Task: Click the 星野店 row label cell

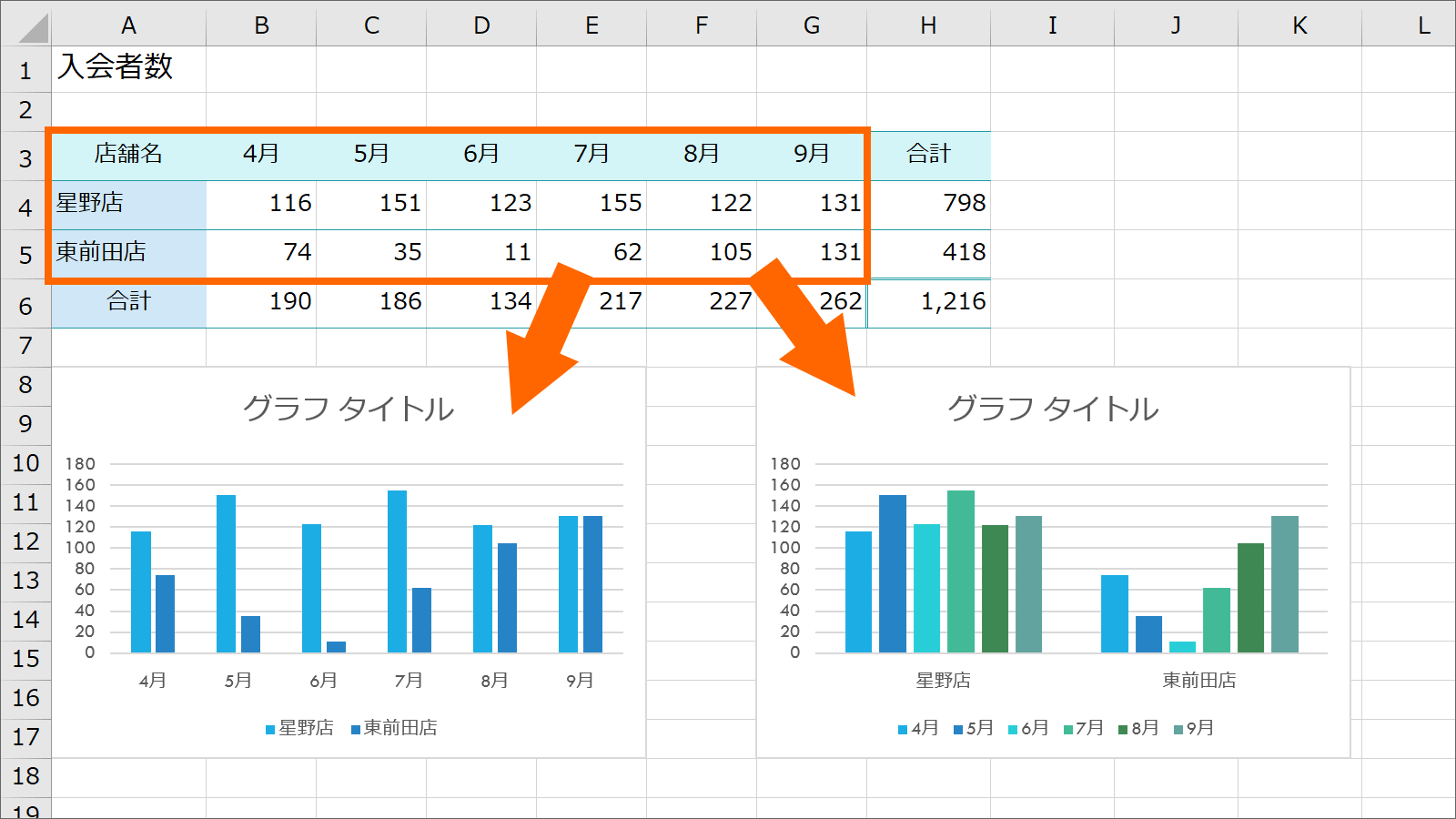Action: click(128, 204)
